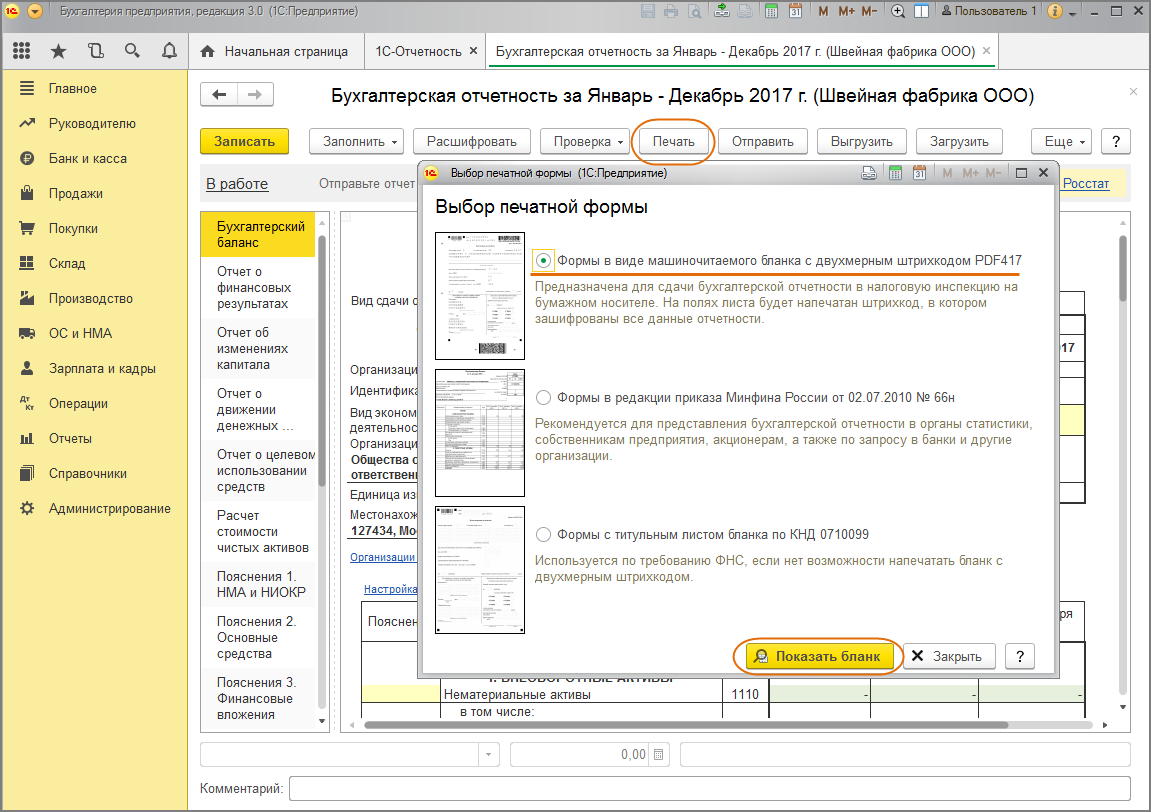Screen dimensions: 1151x812
Task: Open the sections menu grid icon
Action: pyautogui.click(x=22, y=51)
